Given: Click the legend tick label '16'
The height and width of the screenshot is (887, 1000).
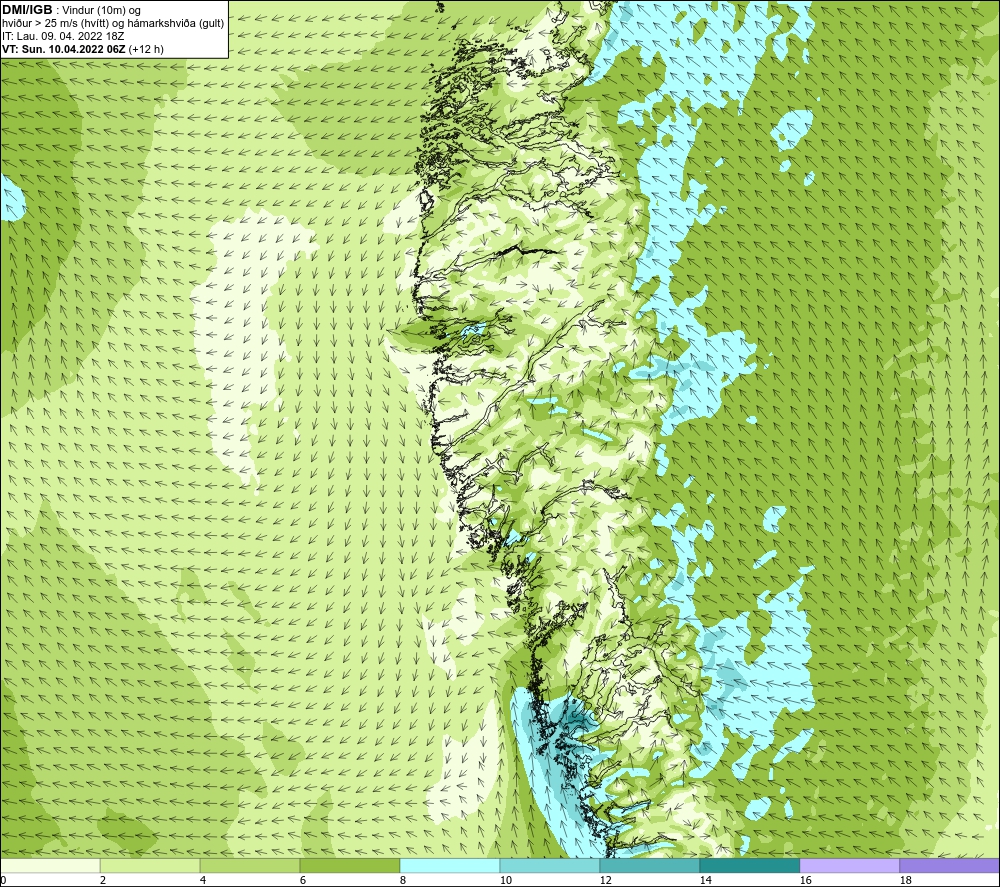Looking at the screenshot, I should pos(806,881).
